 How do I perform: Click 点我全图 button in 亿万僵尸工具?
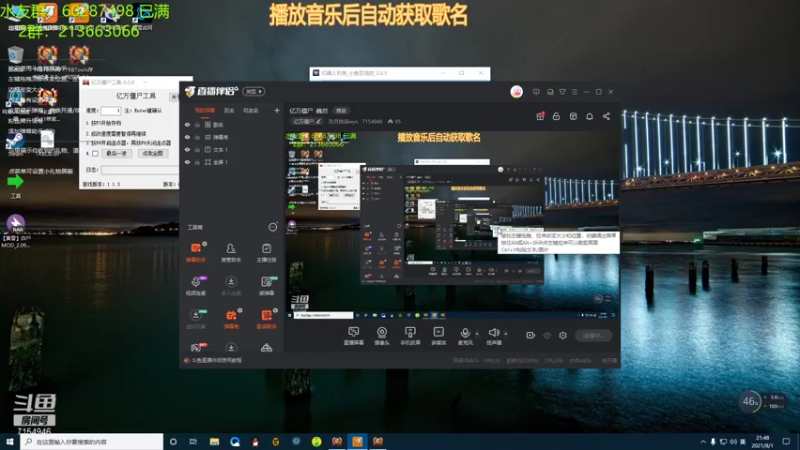153,154
